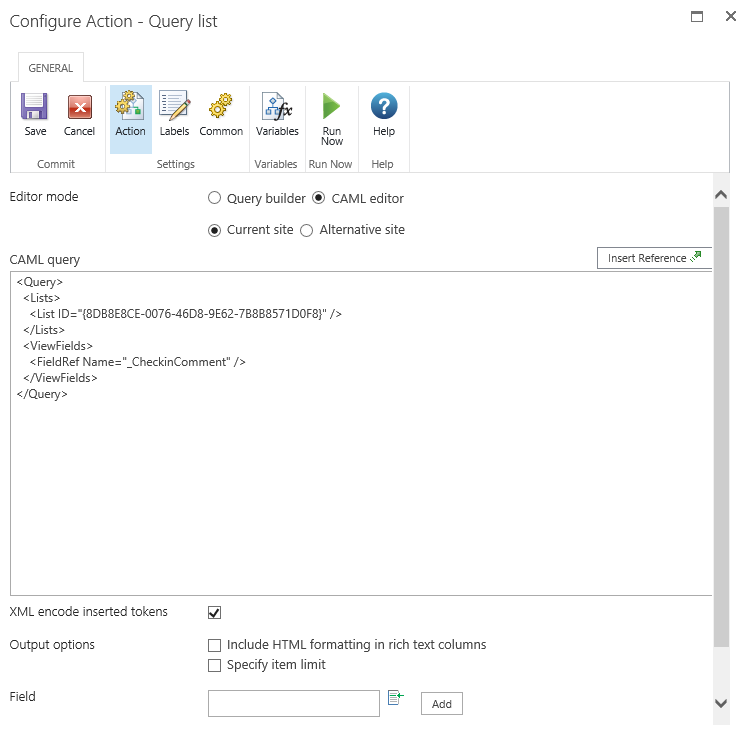Enable Include HTML formatting in rich text columns
744x731 pixels.
pos(214,645)
